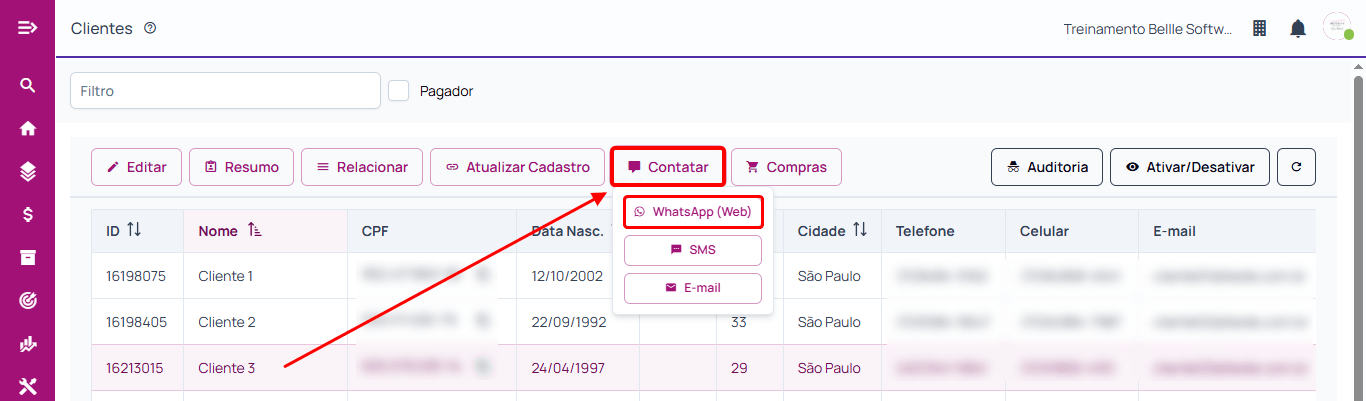This screenshot has height=401, width=1366.
Task: Toggle Ativar/Desativar for selected client
Action: [1189, 167]
